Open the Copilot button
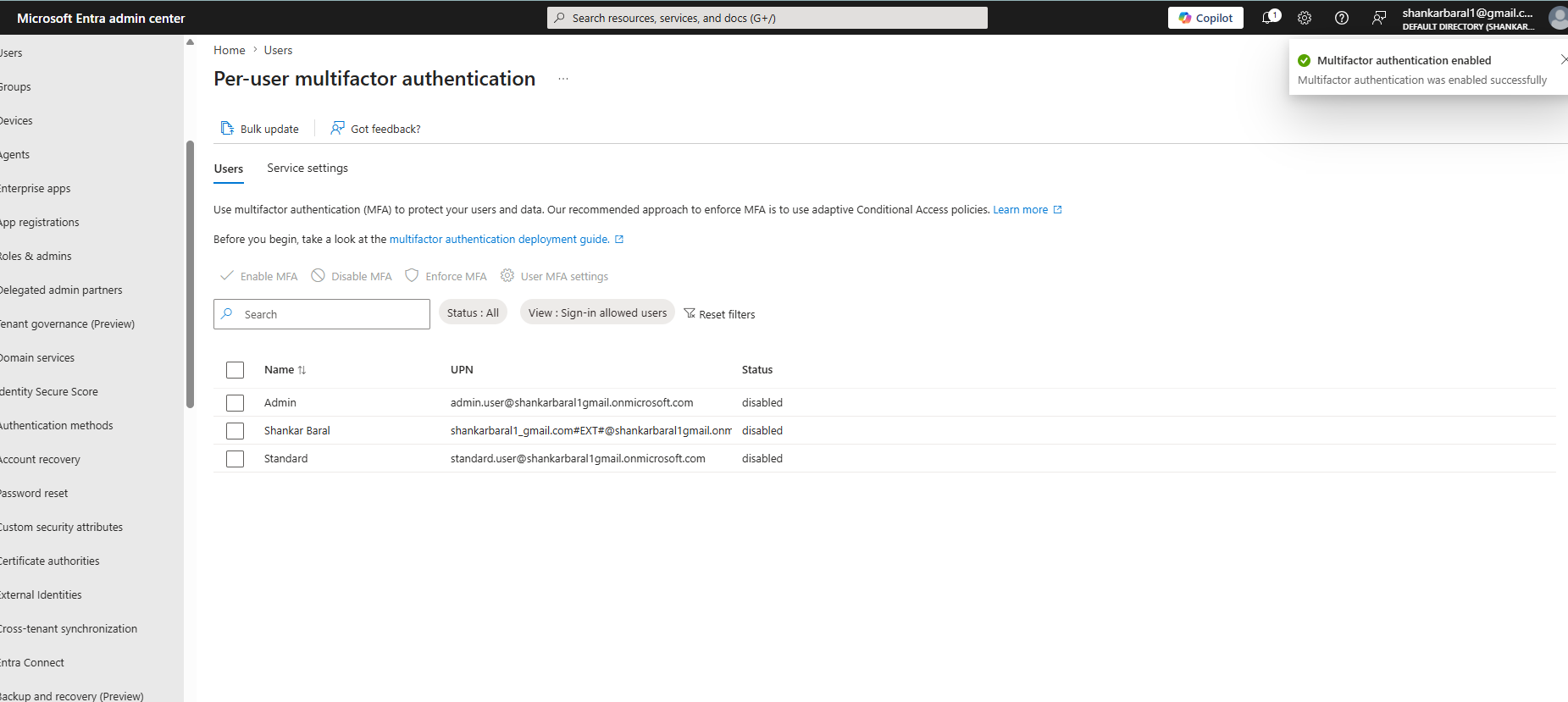This screenshot has width=1568, height=702. click(x=1205, y=18)
